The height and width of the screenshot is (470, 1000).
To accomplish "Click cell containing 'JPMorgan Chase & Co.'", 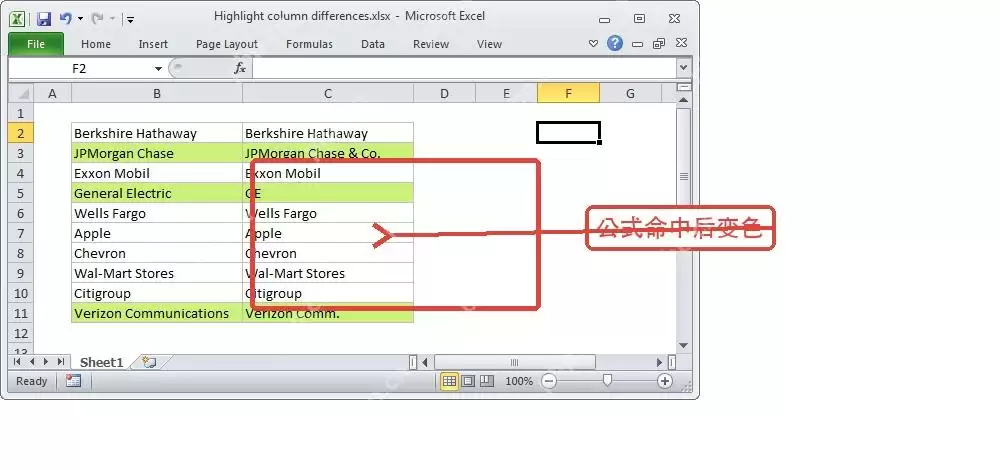I will [328, 153].
